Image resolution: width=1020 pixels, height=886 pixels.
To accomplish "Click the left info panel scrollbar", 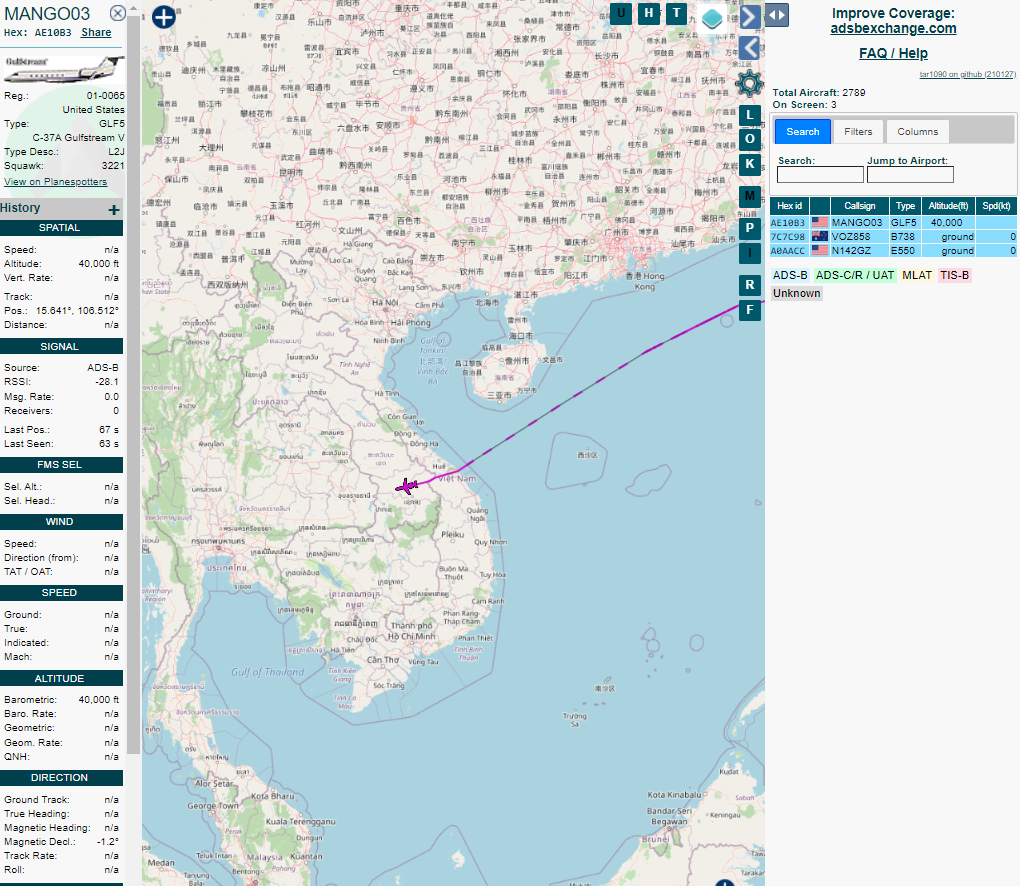I will point(133,384).
